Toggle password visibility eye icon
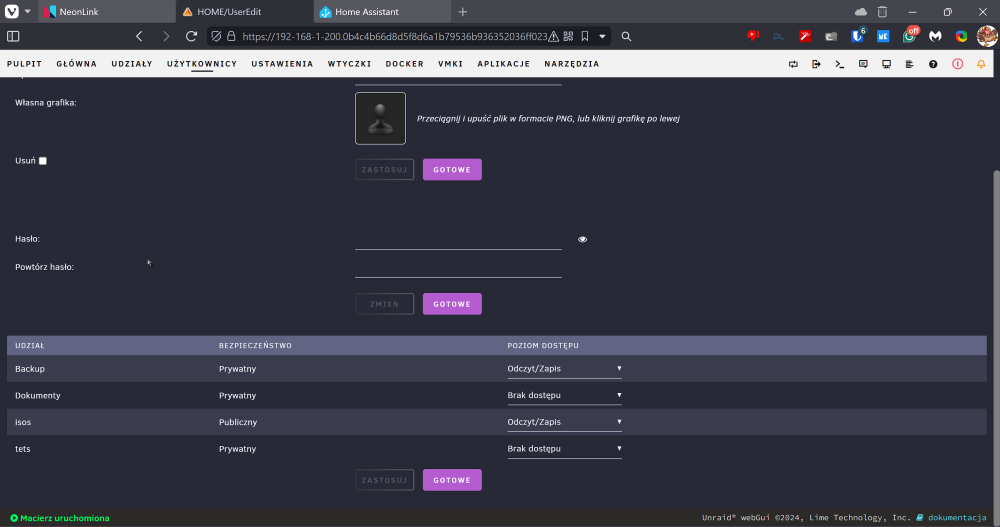This screenshot has width=1000, height=527. tap(582, 239)
